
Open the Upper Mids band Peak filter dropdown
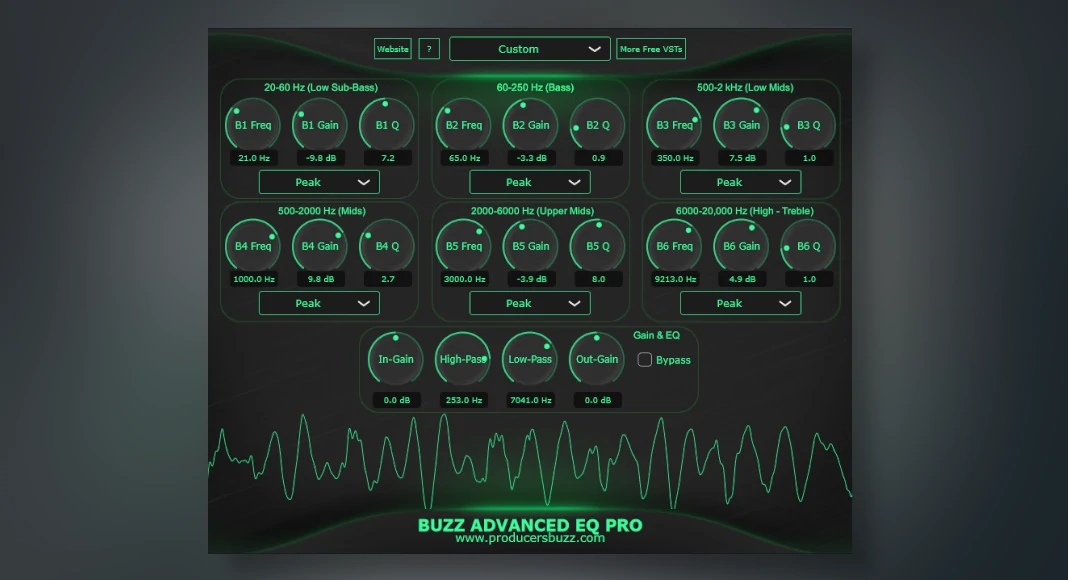pos(530,304)
